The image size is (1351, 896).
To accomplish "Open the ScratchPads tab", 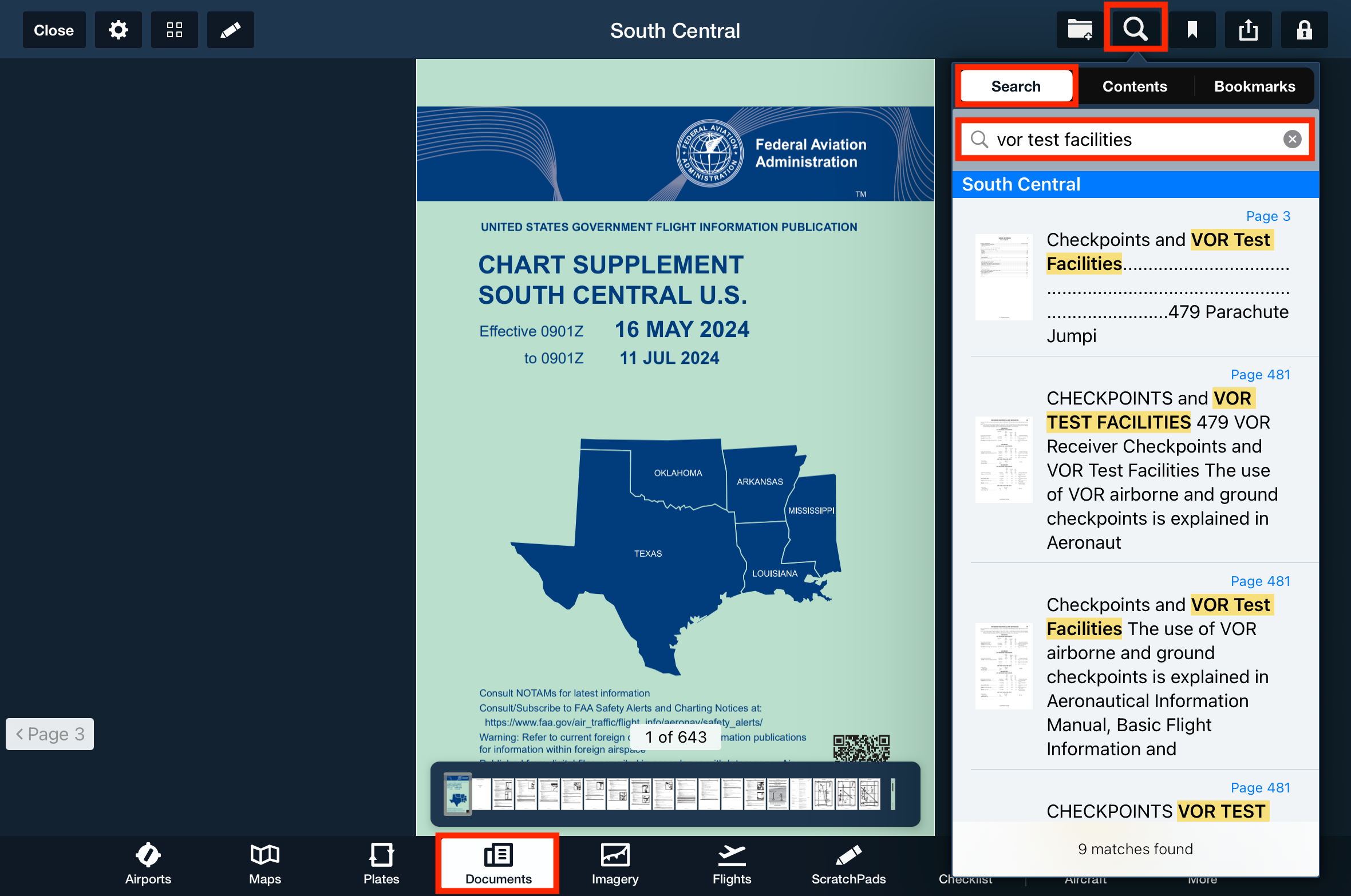I will point(848,864).
